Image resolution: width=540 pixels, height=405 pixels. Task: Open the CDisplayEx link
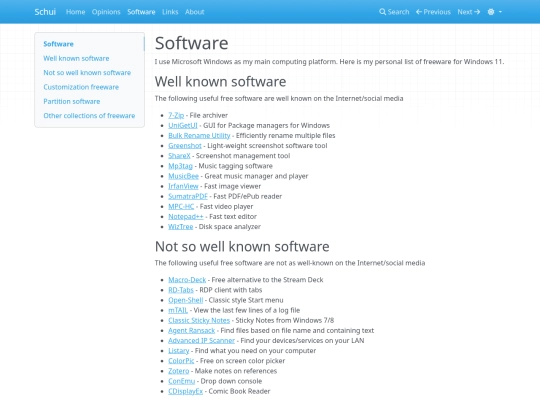pyautogui.click(x=186, y=391)
